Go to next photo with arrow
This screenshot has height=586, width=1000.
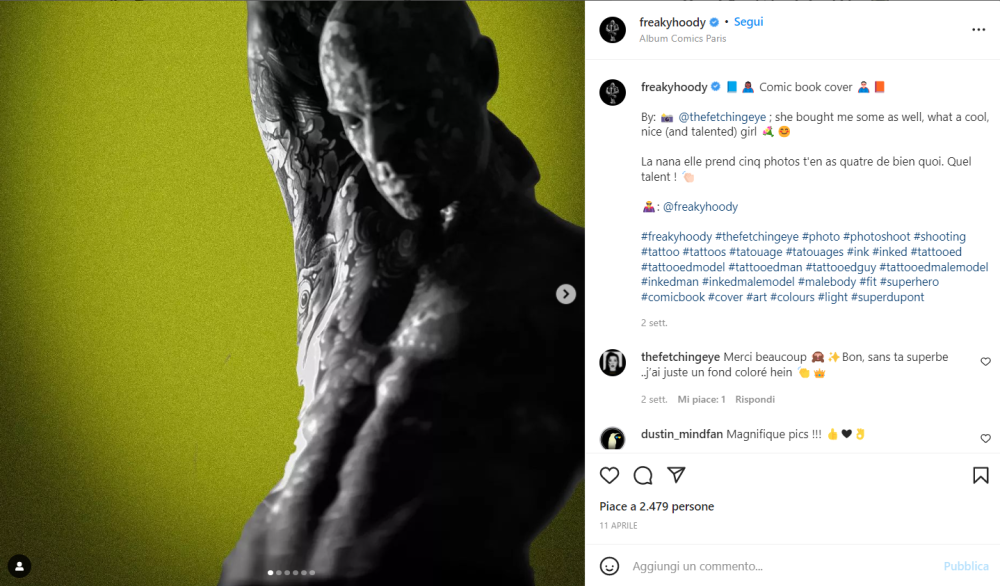click(x=566, y=294)
